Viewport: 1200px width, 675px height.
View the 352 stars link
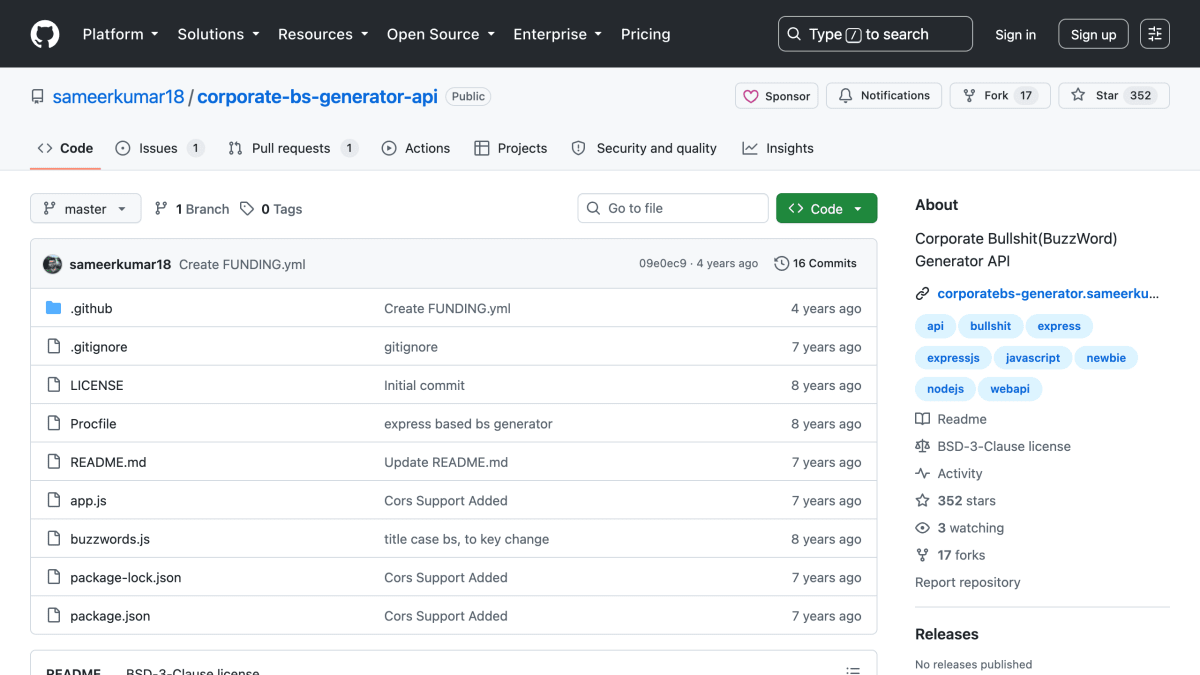coord(955,500)
